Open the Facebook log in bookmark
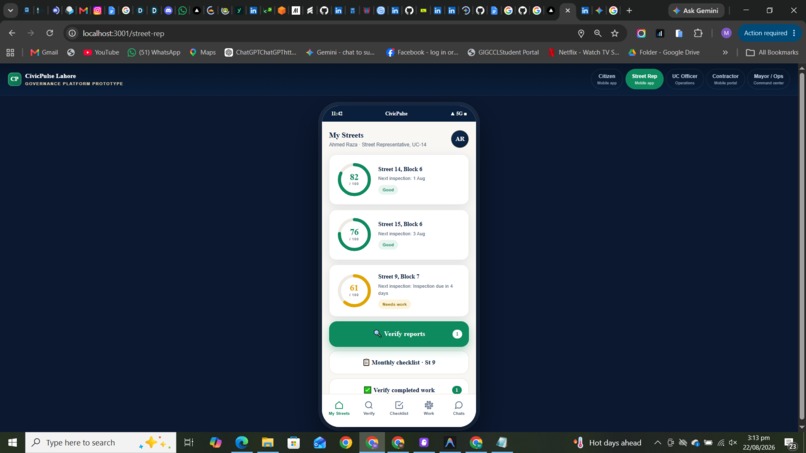This screenshot has height=453, width=806. (x=422, y=52)
